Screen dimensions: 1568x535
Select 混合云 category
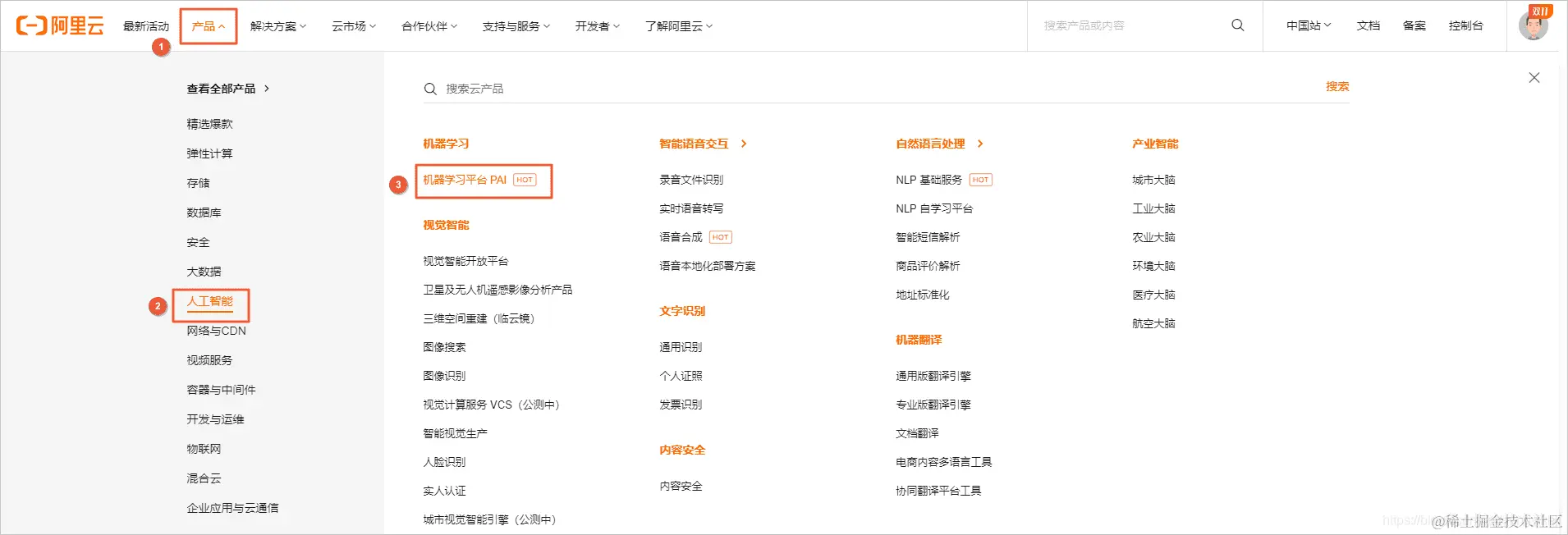click(x=204, y=478)
